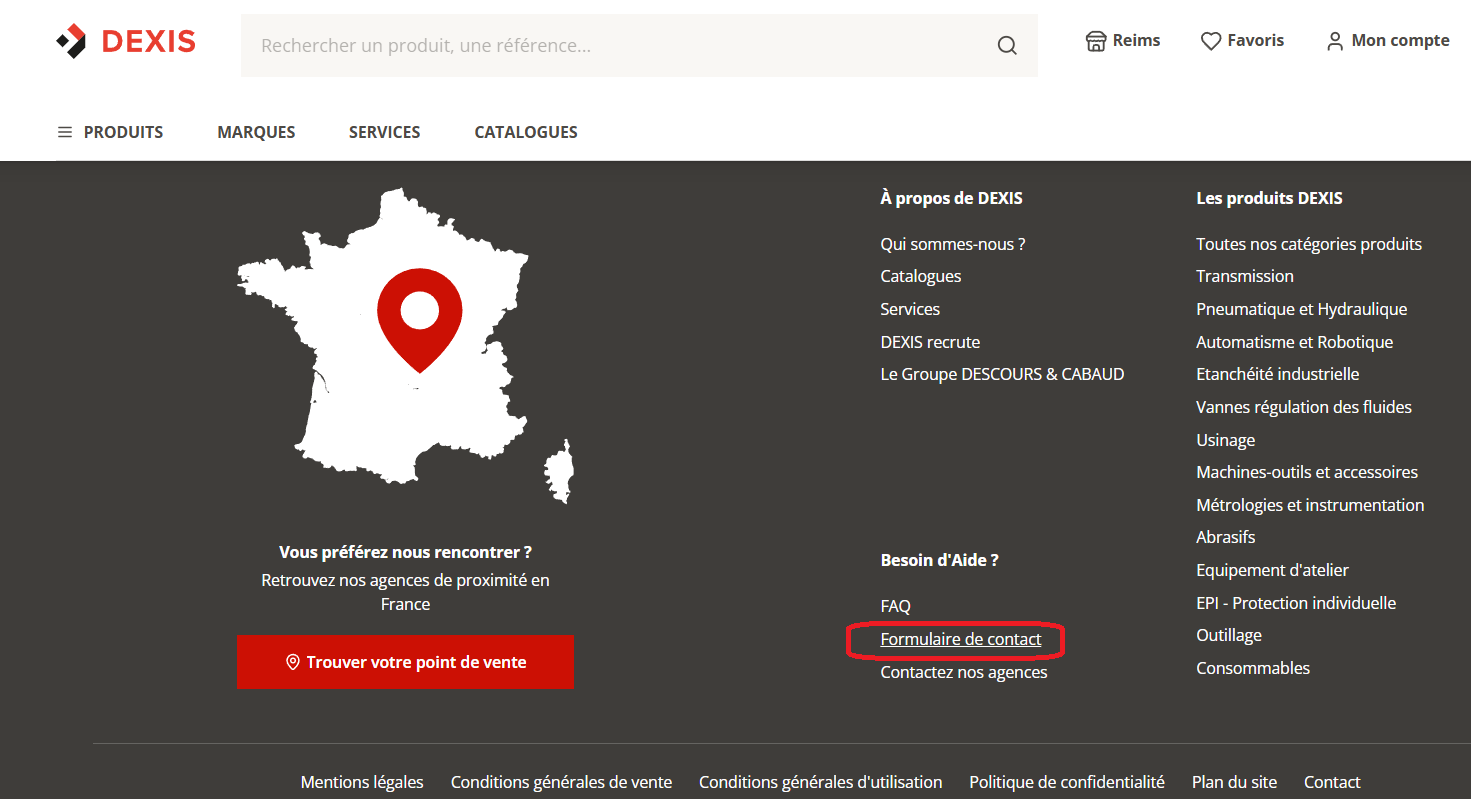Open Contactez nos agences link

[x=964, y=672]
